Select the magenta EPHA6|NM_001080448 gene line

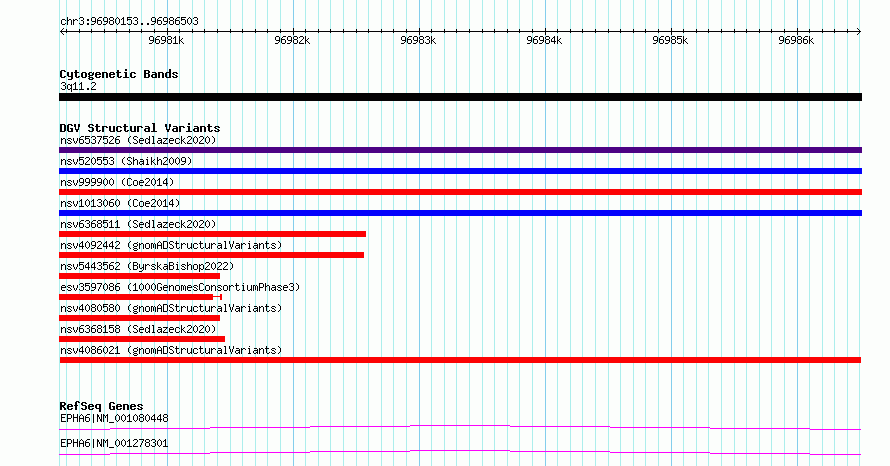pyautogui.click(x=460, y=427)
